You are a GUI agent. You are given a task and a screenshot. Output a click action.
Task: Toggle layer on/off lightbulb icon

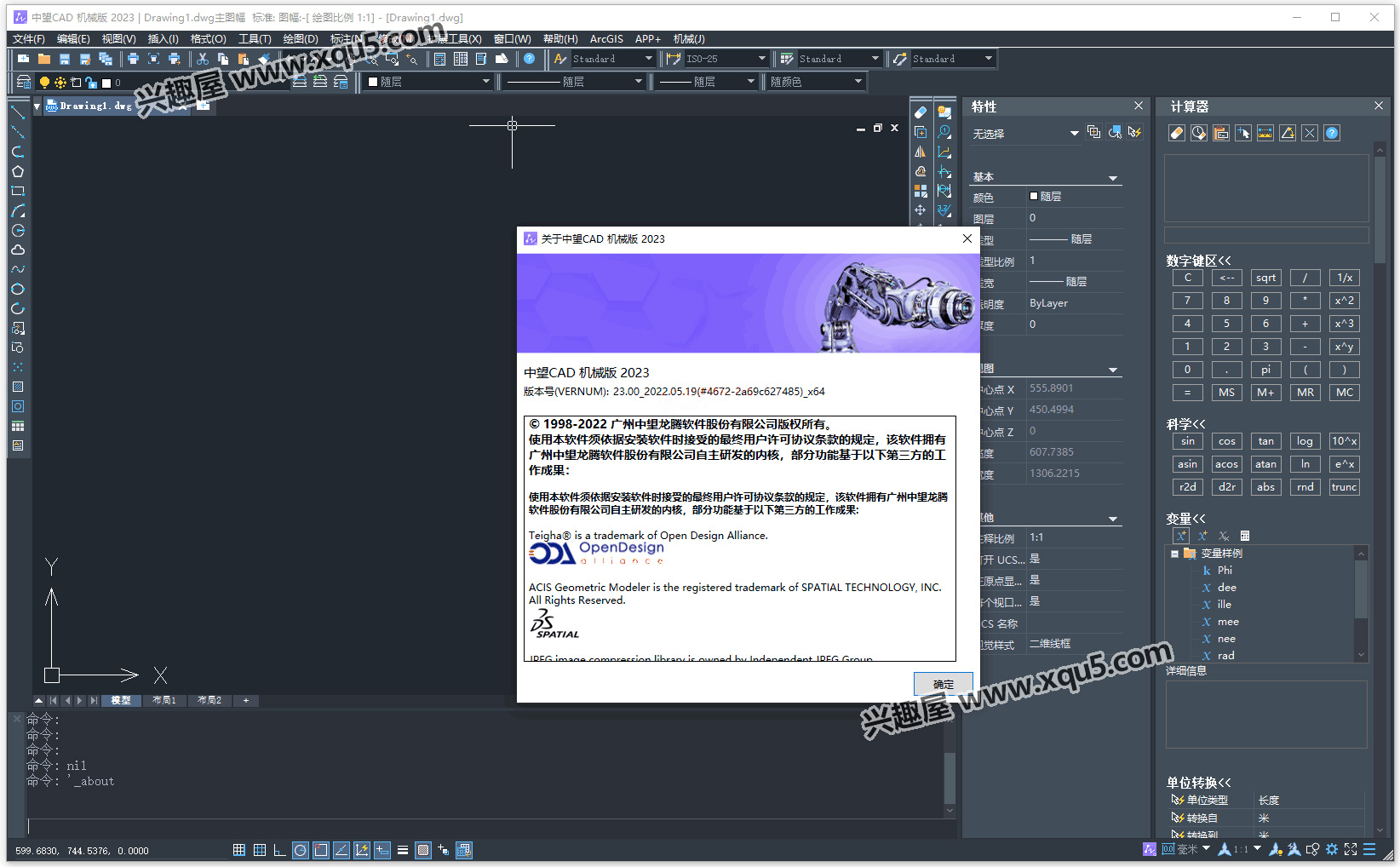click(45, 83)
